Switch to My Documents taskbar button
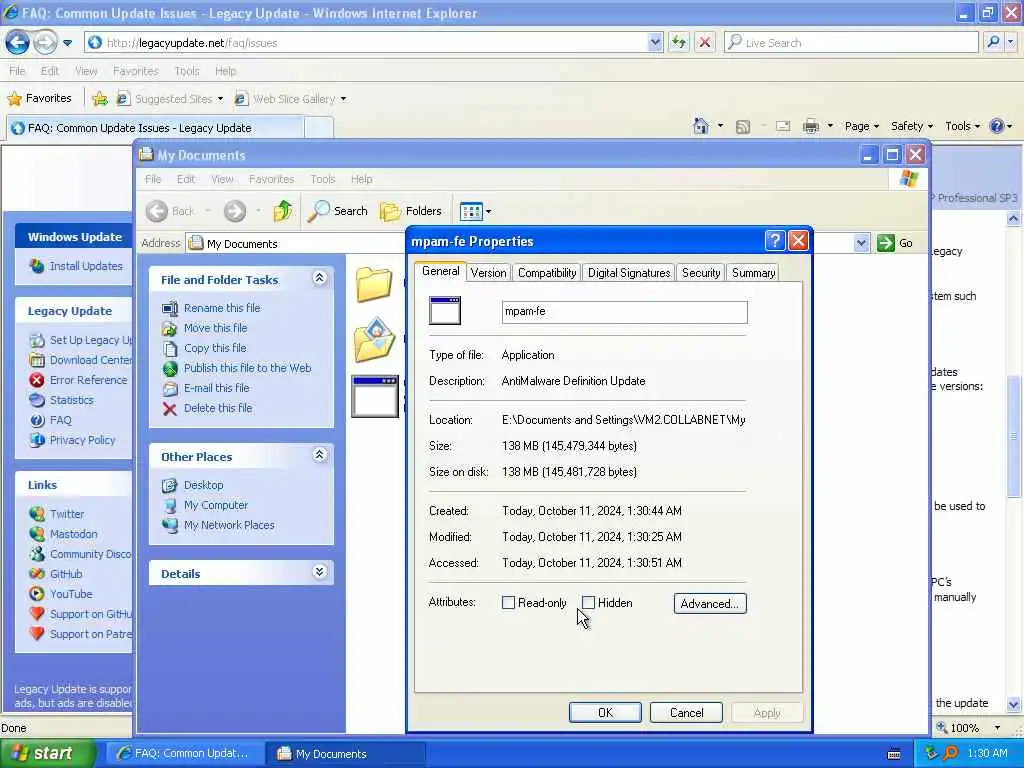Viewport: 1024px width, 768px height. click(345, 754)
